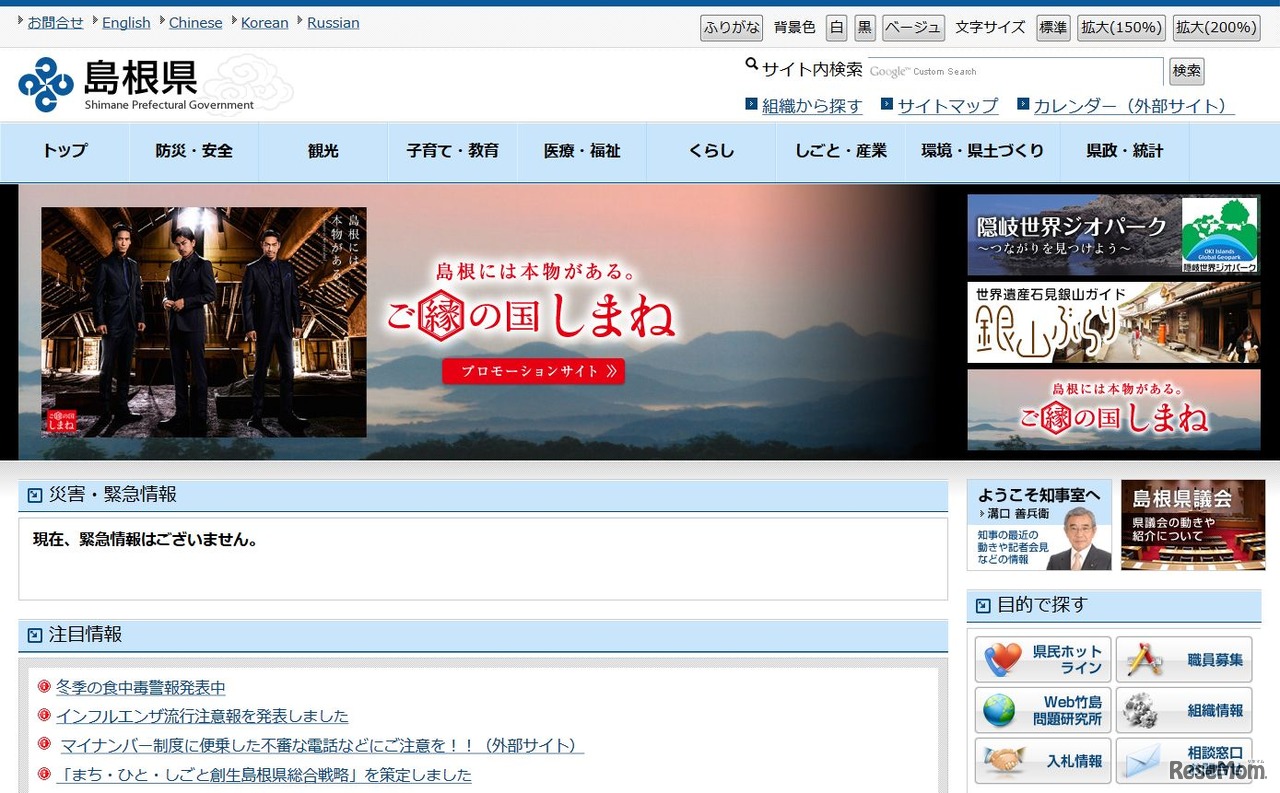The width and height of the screenshot is (1280, 793).
Task: Open the 職員募集 button
Action: (1184, 659)
